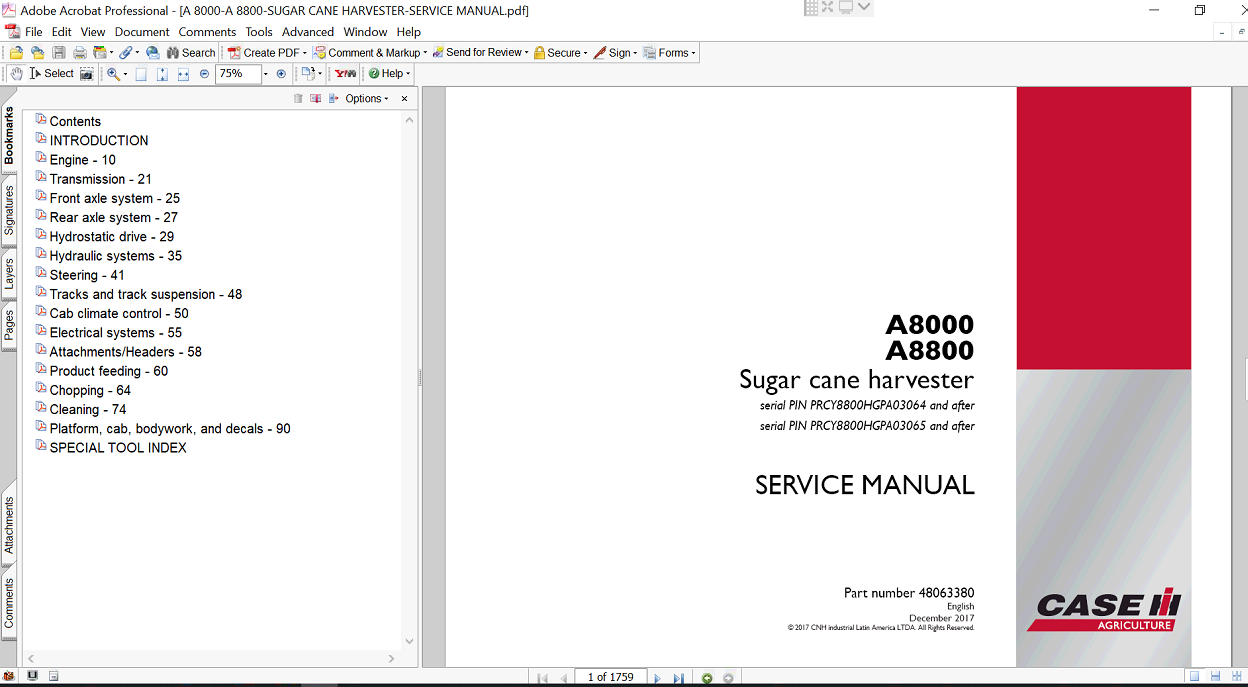Click the Print icon in toolbar
Image resolution: width=1248 pixels, height=687 pixels.
79,53
